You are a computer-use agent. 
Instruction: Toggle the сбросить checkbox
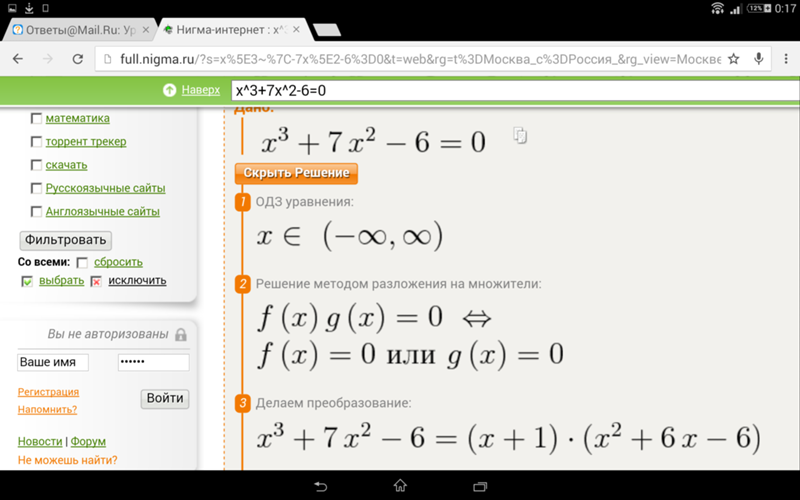(x=82, y=263)
